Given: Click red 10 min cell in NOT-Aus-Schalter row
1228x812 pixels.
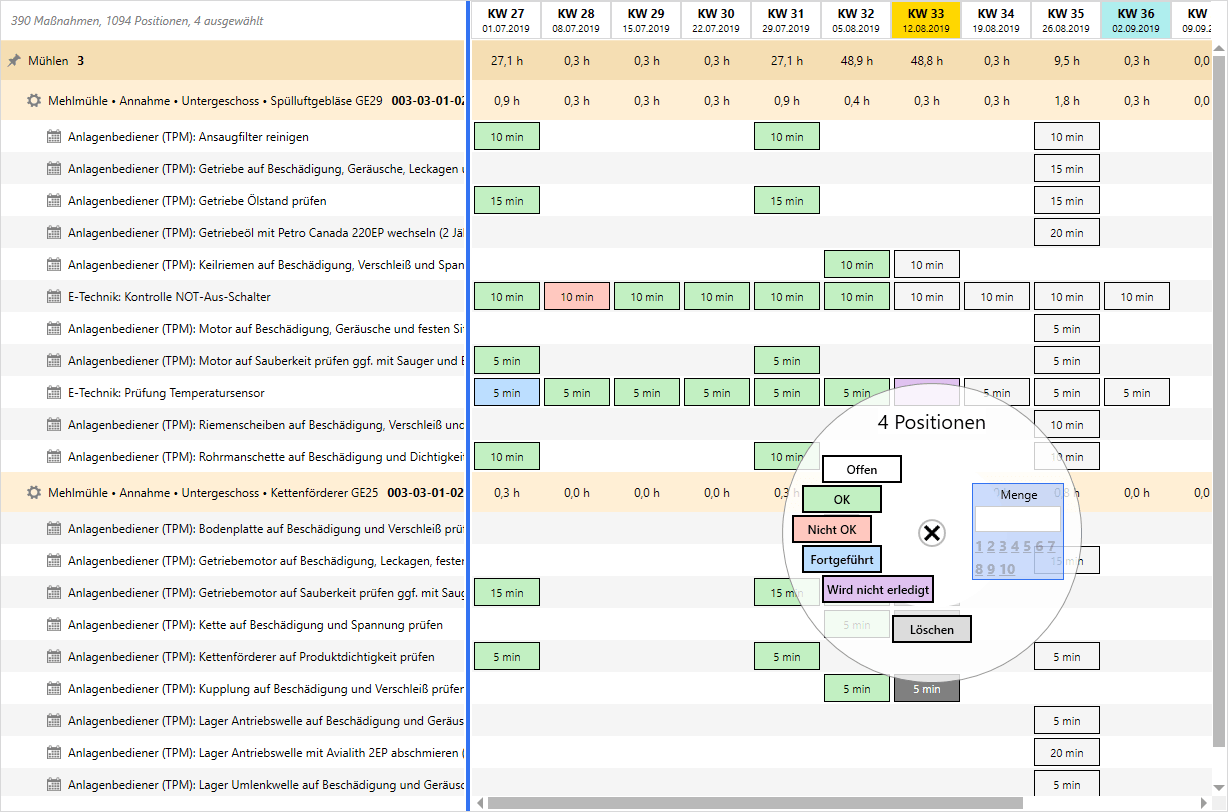Looking at the screenshot, I should pyautogui.click(x=577, y=297).
